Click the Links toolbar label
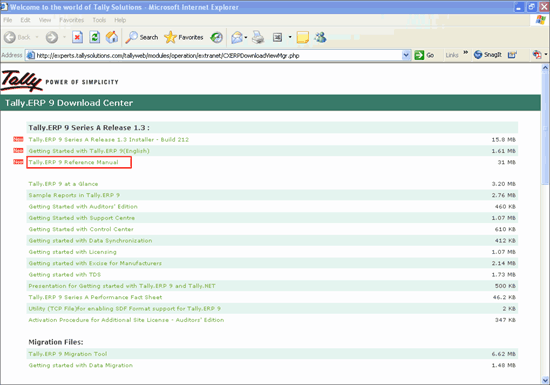 coord(452,55)
